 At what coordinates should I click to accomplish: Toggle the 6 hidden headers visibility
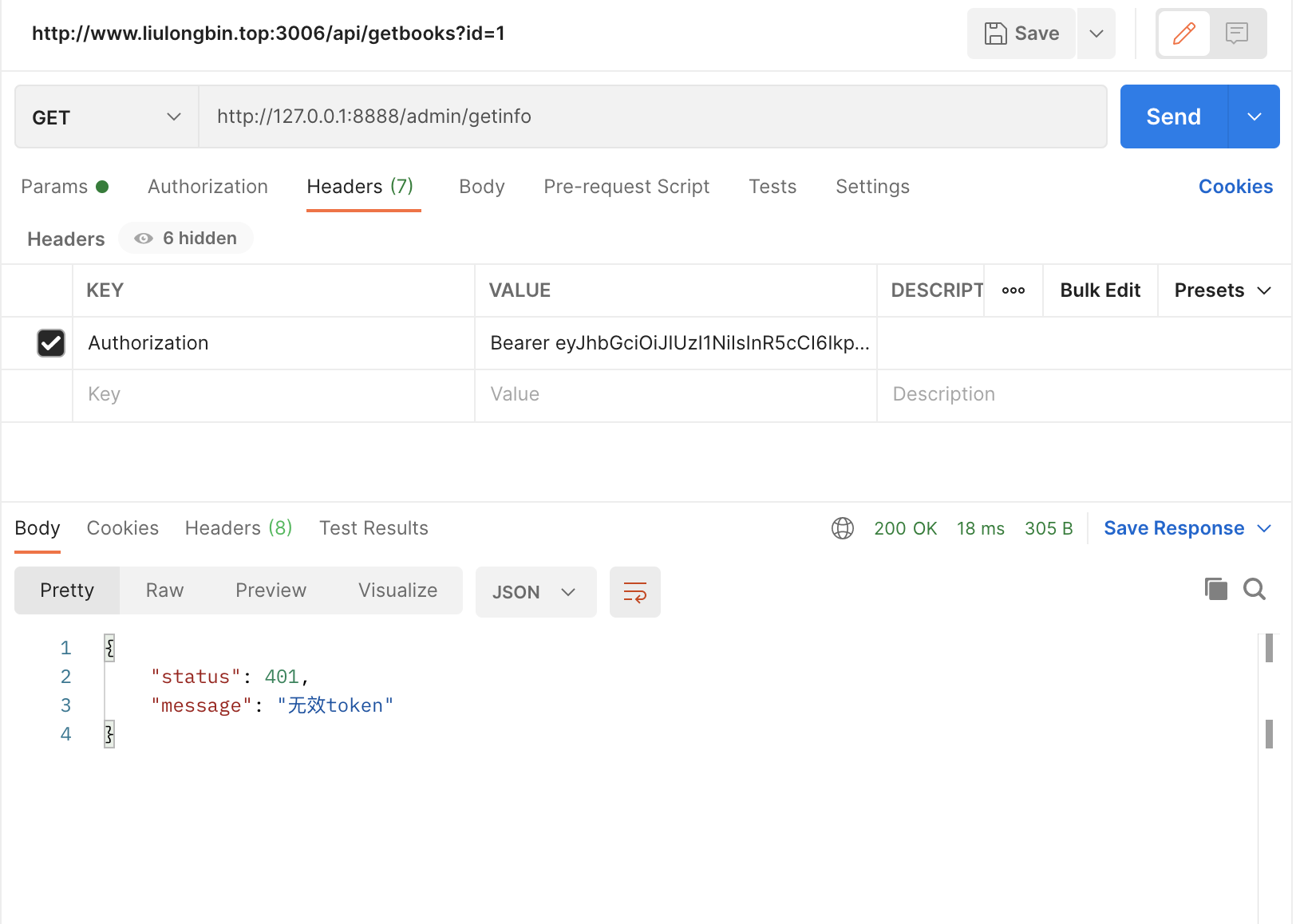186,239
